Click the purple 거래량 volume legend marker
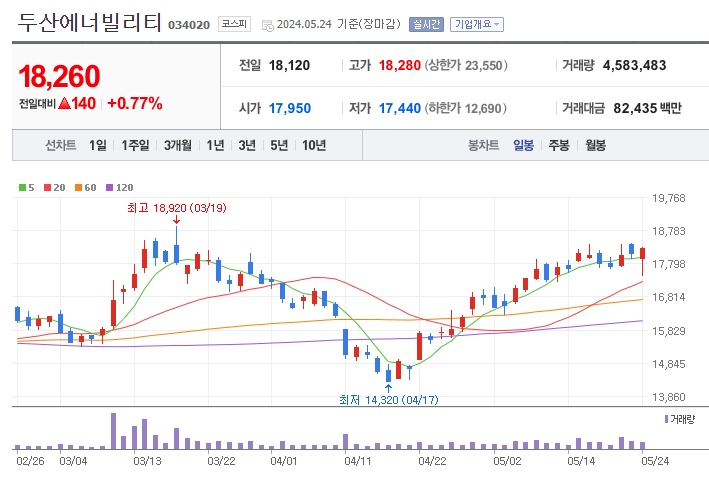This screenshot has width=709, height=479. click(666, 417)
